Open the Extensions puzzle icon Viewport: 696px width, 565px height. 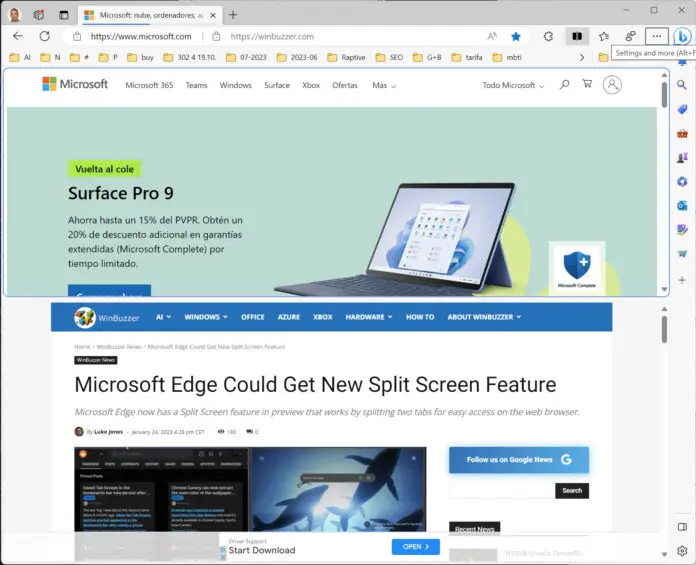549,36
